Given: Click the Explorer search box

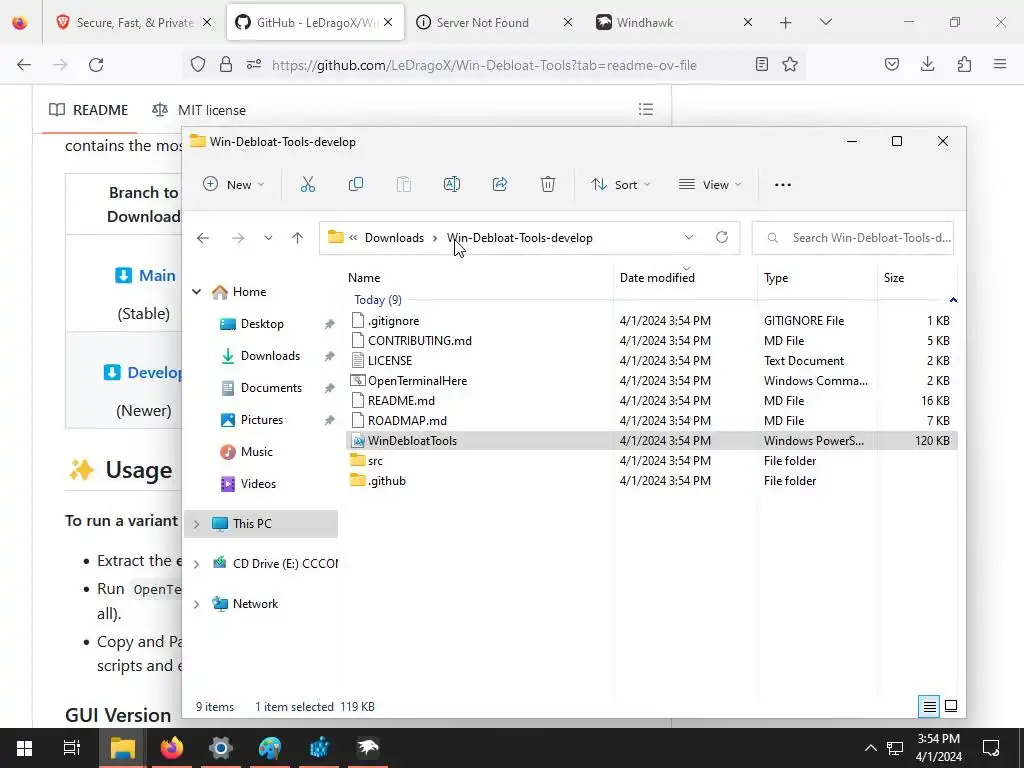Looking at the screenshot, I should [x=853, y=238].
